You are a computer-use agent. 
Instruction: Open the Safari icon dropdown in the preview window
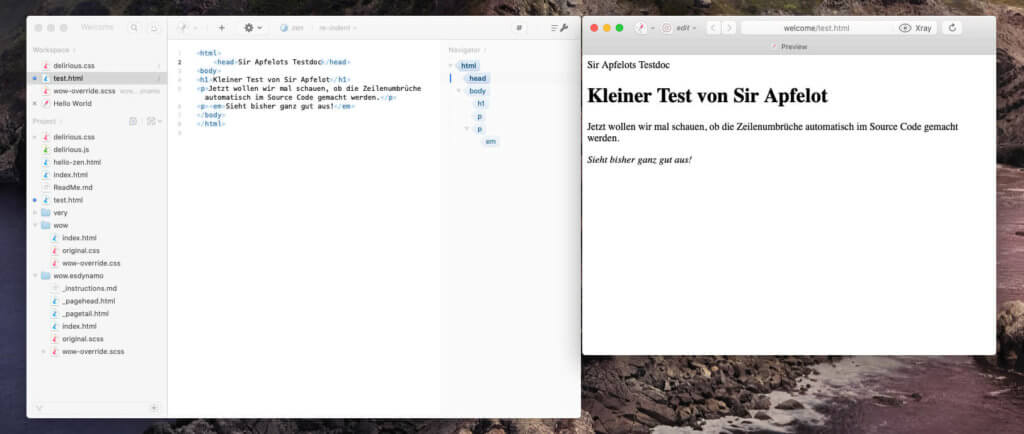[645, 28]
